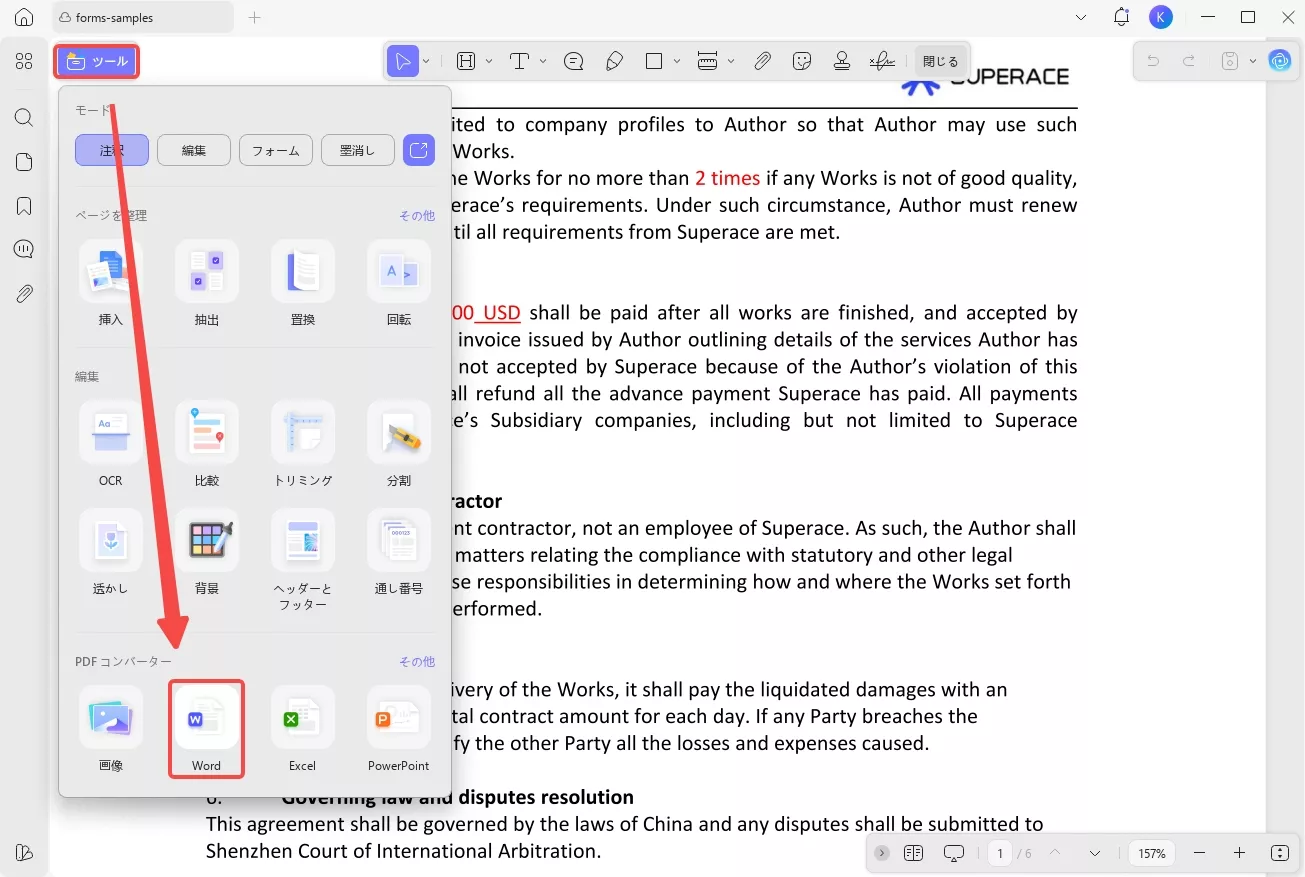Show the page thumbnails sidebar panel
This screenshot has height=877, width=1305.
[x=24, y=162]
